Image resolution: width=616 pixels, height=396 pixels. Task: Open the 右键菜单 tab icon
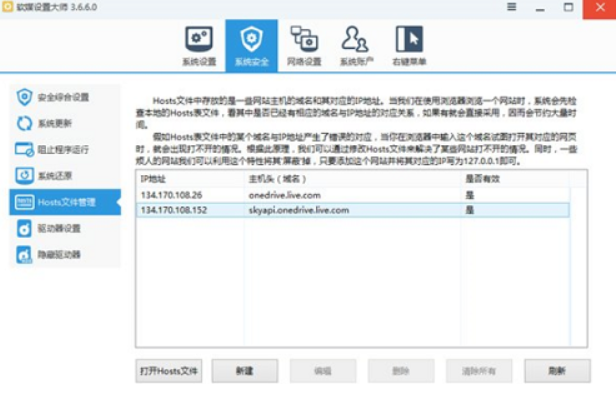[x=409, y=39]
